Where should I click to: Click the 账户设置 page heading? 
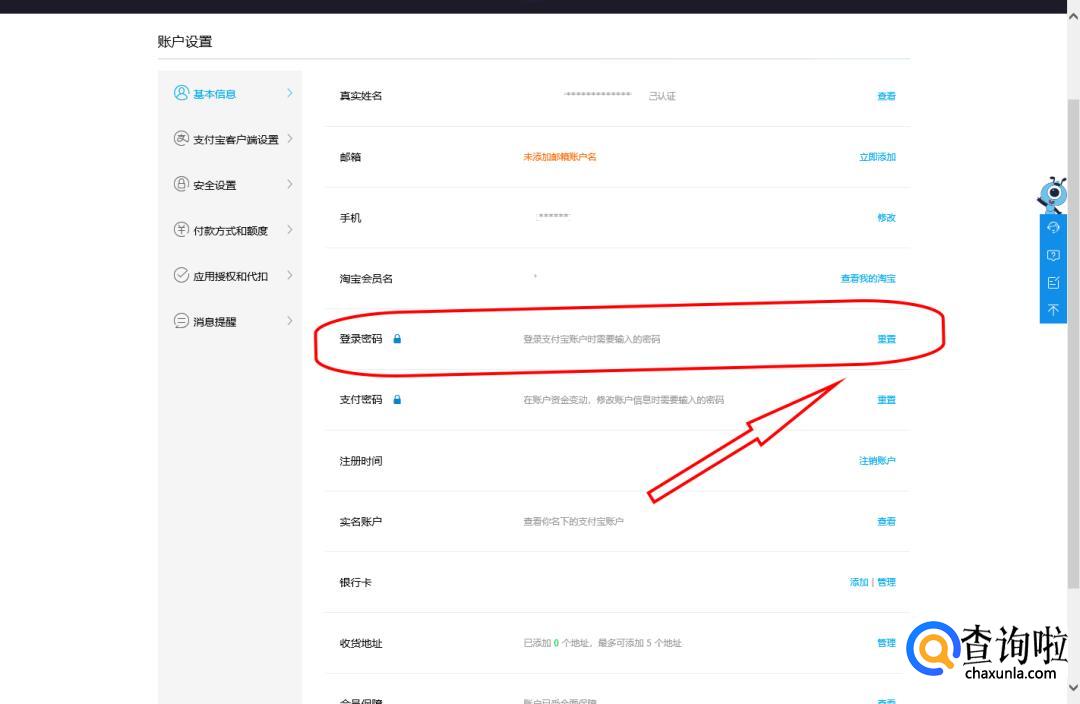[x=185, y=41]
